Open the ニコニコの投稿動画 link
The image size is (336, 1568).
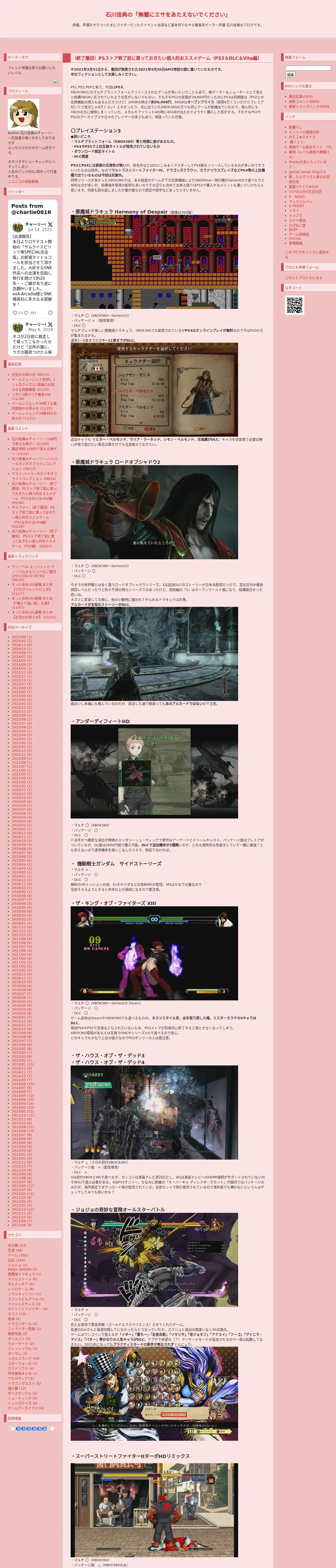tap(23, 181)
